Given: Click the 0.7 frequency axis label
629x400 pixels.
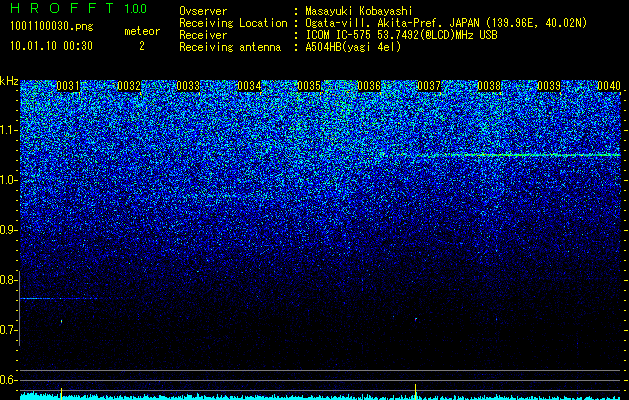Looking at the screenshot, I should (x=8, y=330).
